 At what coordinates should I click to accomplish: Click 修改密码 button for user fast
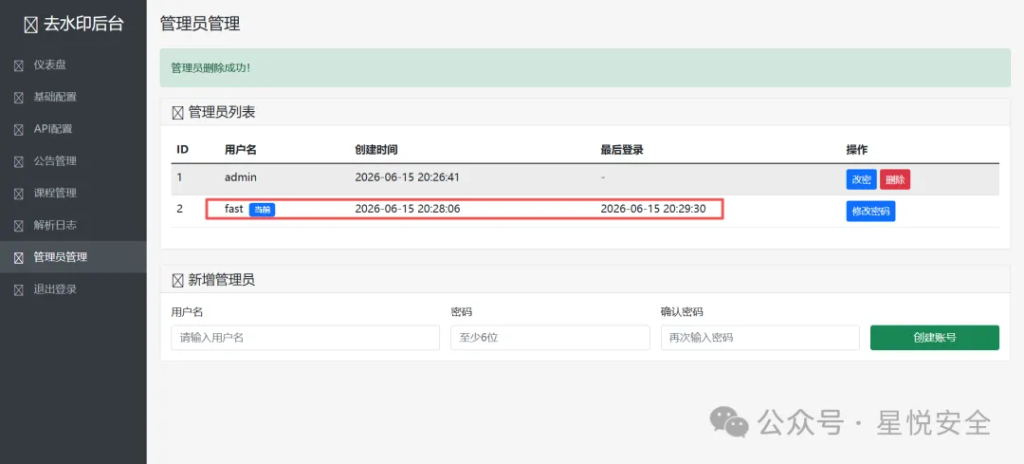click(871, 211)
